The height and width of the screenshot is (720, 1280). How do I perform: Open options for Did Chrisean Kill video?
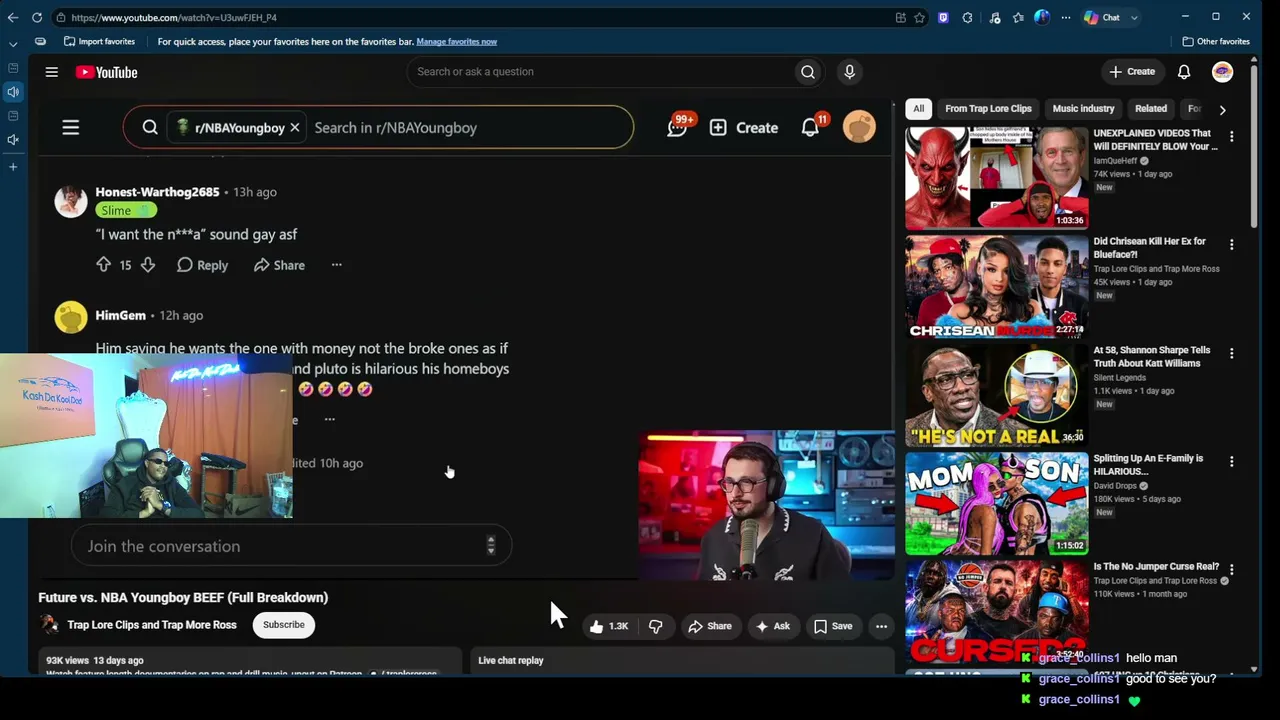click(1231, 245)
